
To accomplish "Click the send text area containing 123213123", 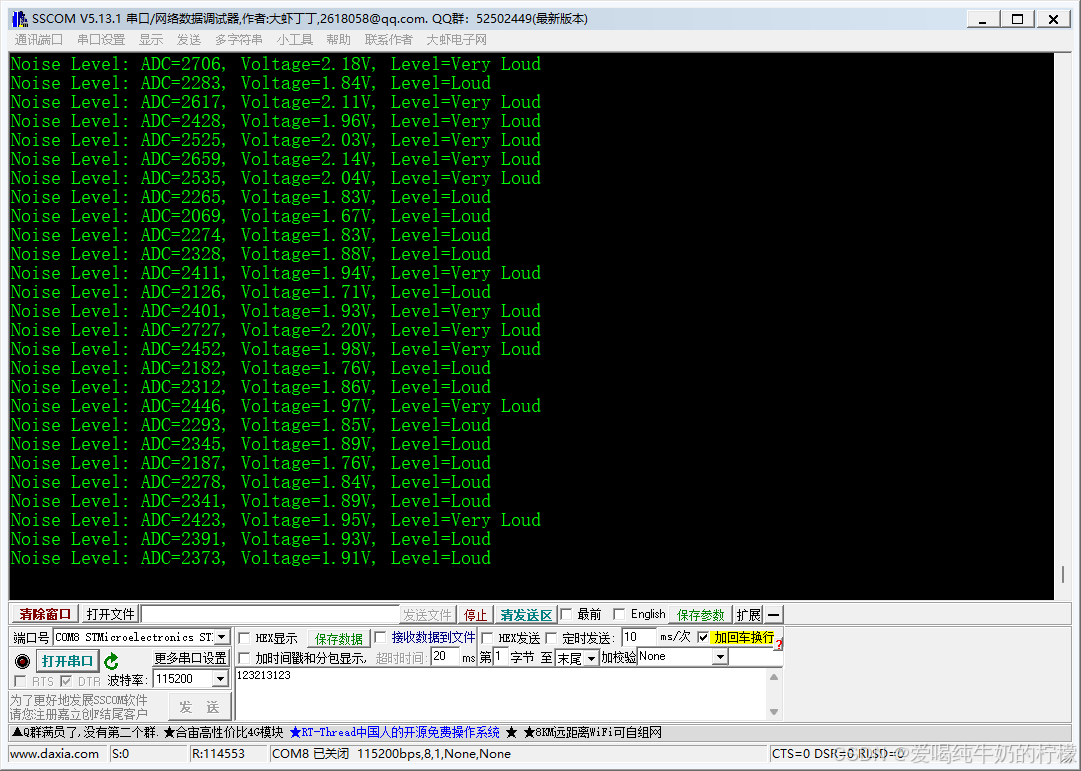I will (x=501, y=694).
